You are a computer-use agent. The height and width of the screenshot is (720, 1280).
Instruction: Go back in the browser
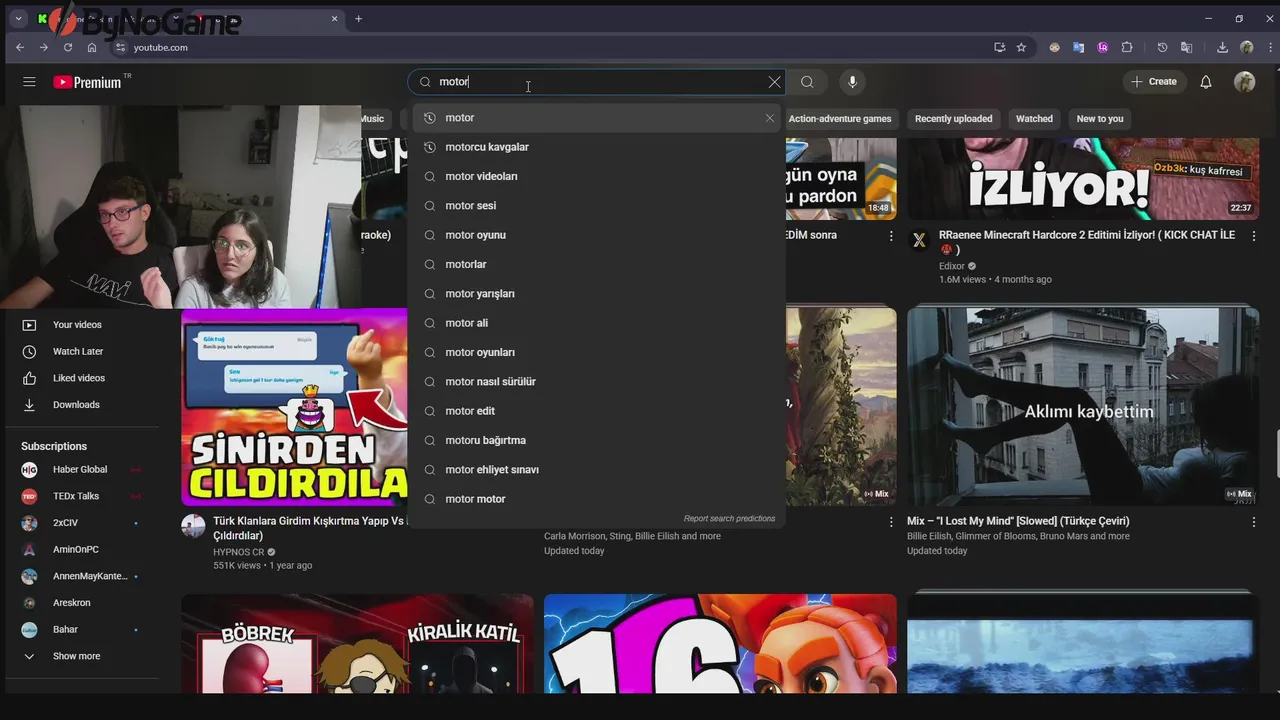20,47
